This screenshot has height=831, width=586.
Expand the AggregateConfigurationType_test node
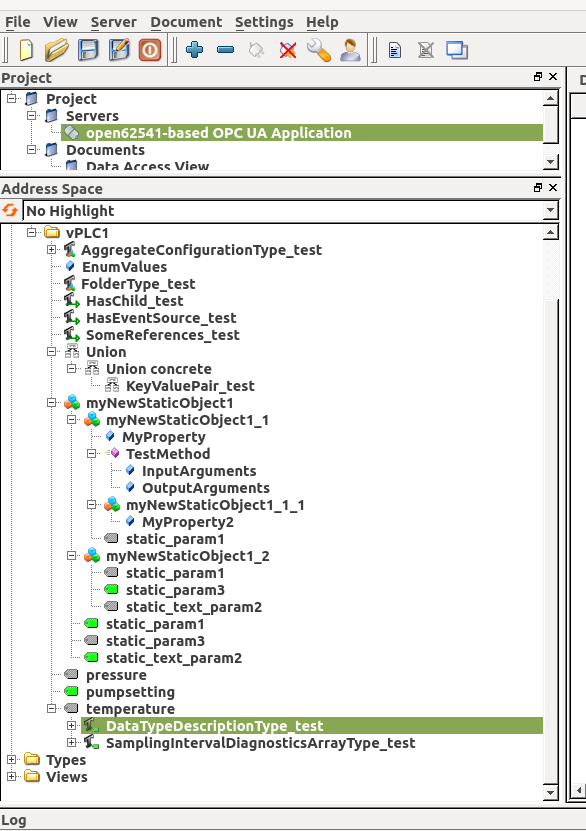51,249
